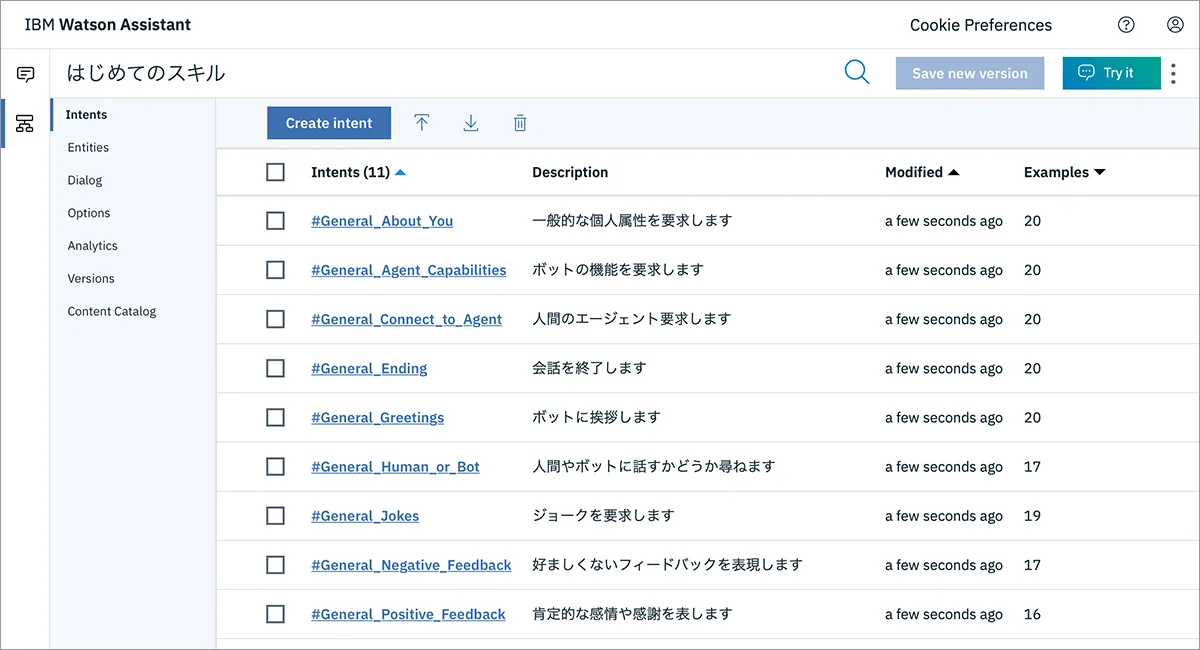Open the #General_Negative_Feedback intent link
Screen dimensions: 1200x650
click(411, 565)
